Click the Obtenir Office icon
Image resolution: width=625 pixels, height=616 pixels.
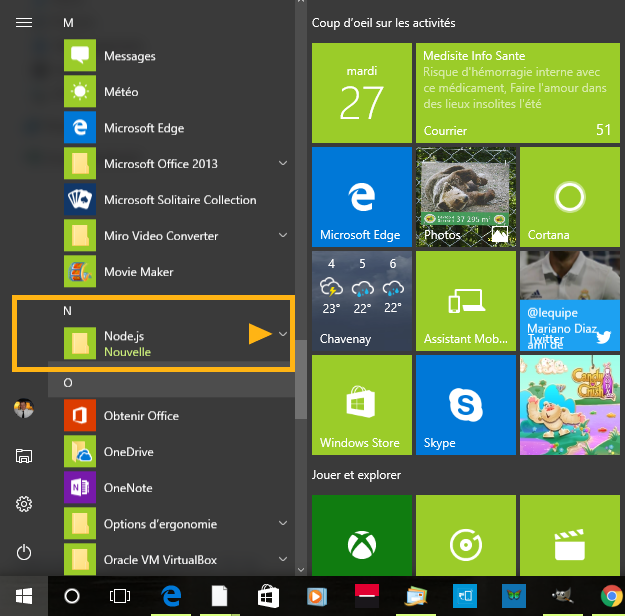point(80,415)
